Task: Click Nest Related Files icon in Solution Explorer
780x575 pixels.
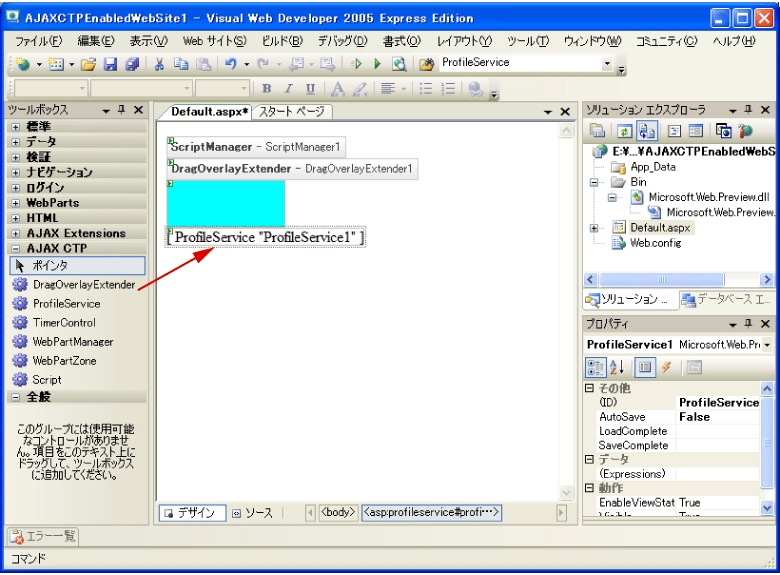Action: pyautogui.click(x=646, y=131)
